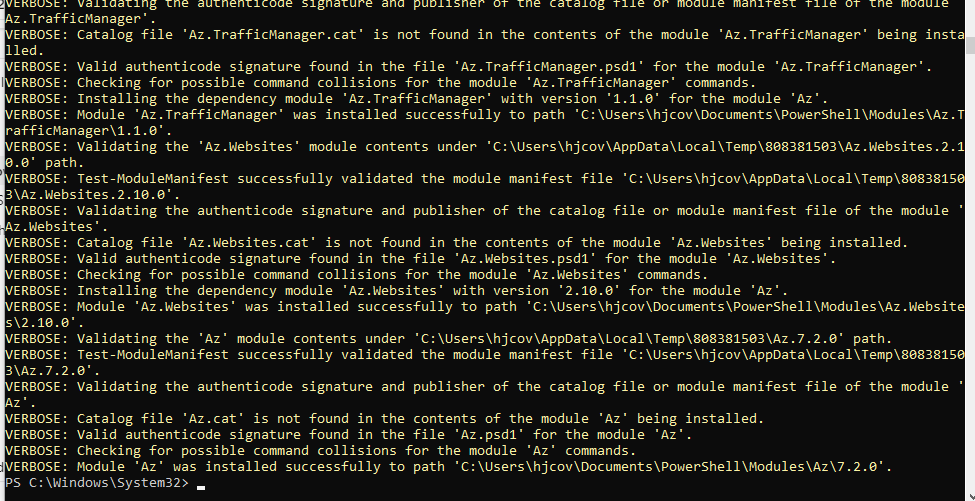Image resolution: width=975 pixels, height=501 pixels.
Task: Click the line "Module 'Az.TrafficManager' was installed successfully"
Action: click(x=484, y=122)
